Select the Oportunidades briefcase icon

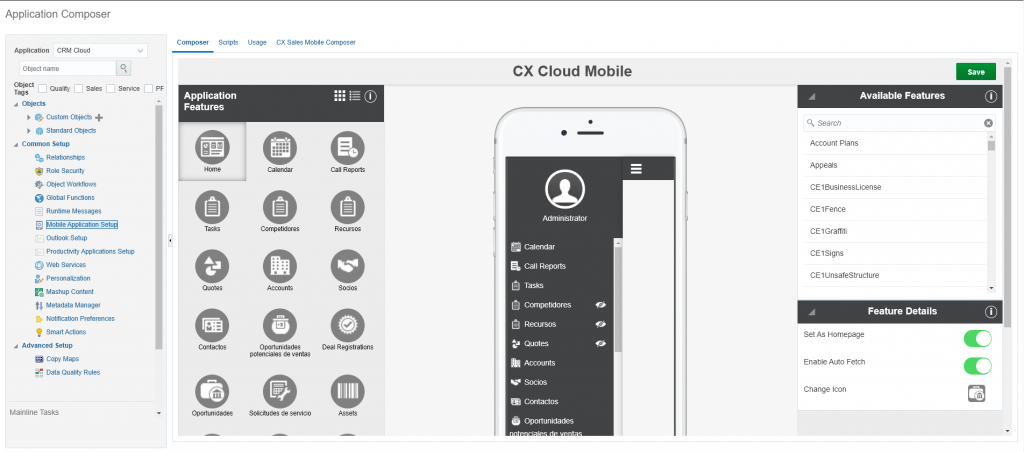click(212, 392)
